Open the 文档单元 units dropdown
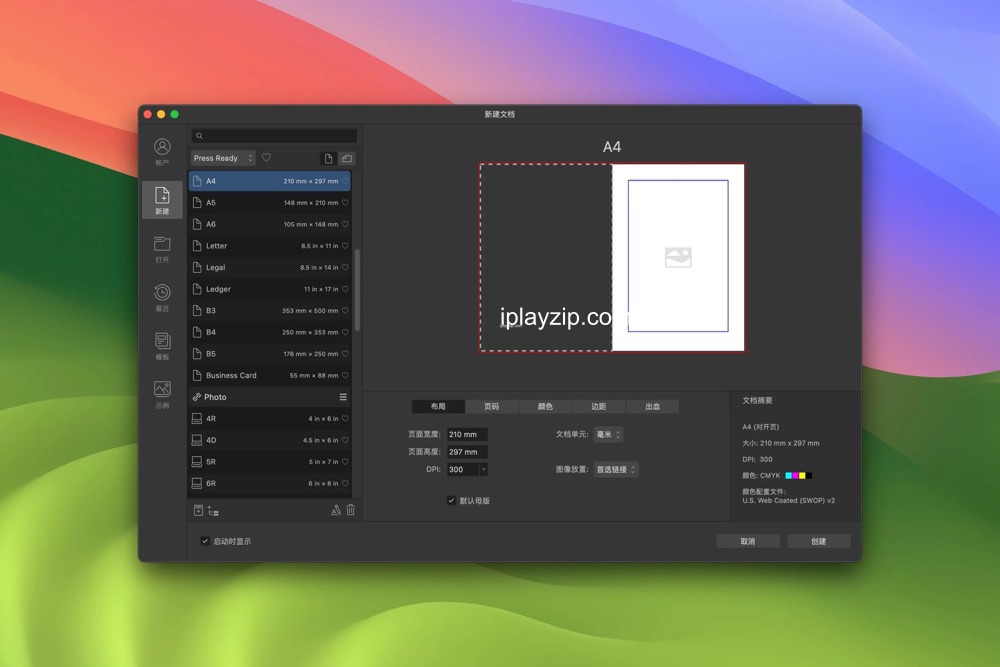The image size is (1000, 667). (608, 435)
